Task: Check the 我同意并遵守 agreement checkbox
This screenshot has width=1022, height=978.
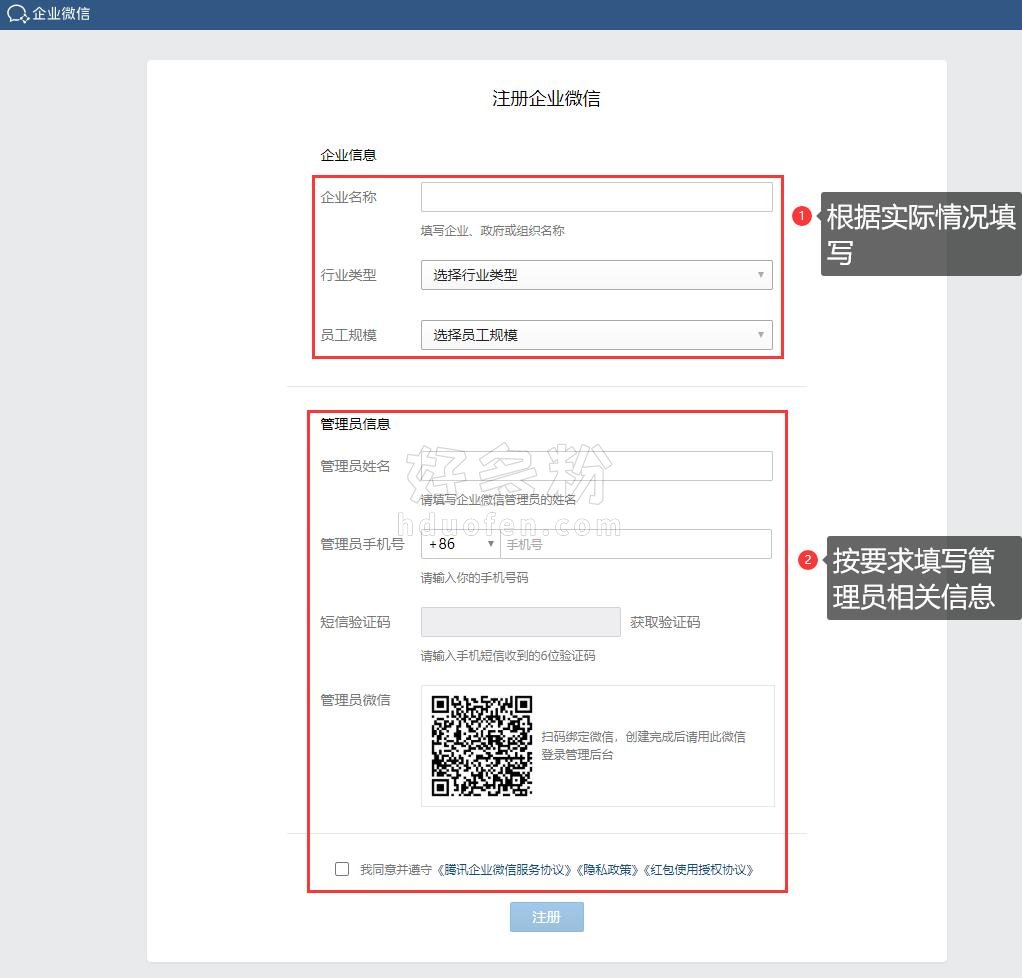Action: 342,869
